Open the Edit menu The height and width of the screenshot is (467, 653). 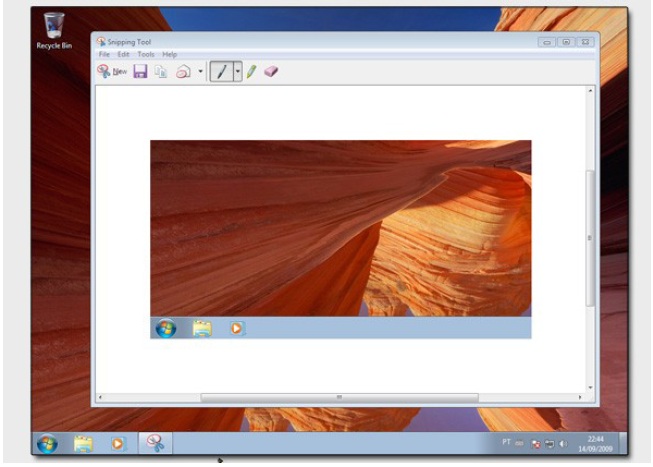(x=124, y=54)
